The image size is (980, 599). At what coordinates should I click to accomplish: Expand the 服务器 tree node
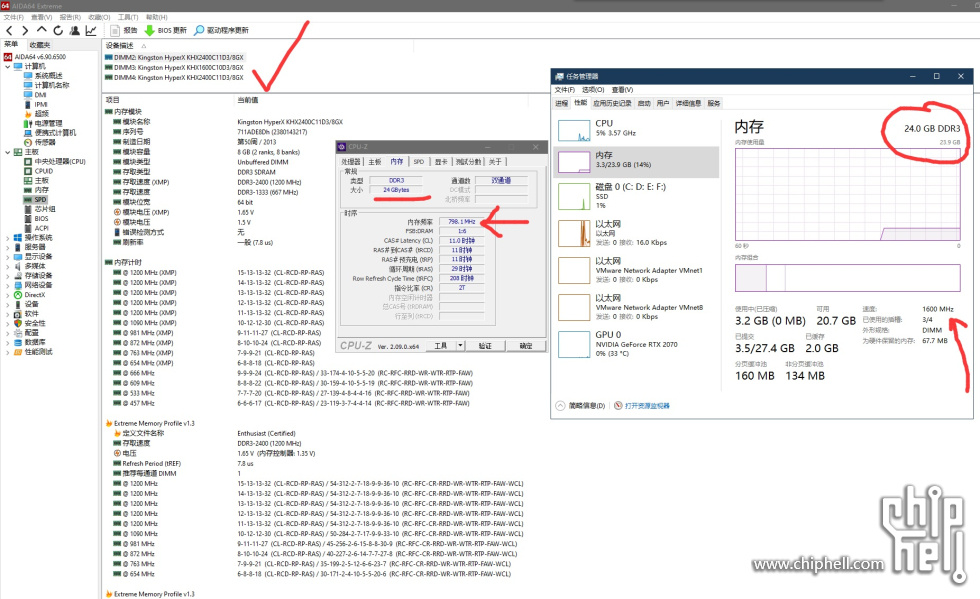click(x=8, y=247)
